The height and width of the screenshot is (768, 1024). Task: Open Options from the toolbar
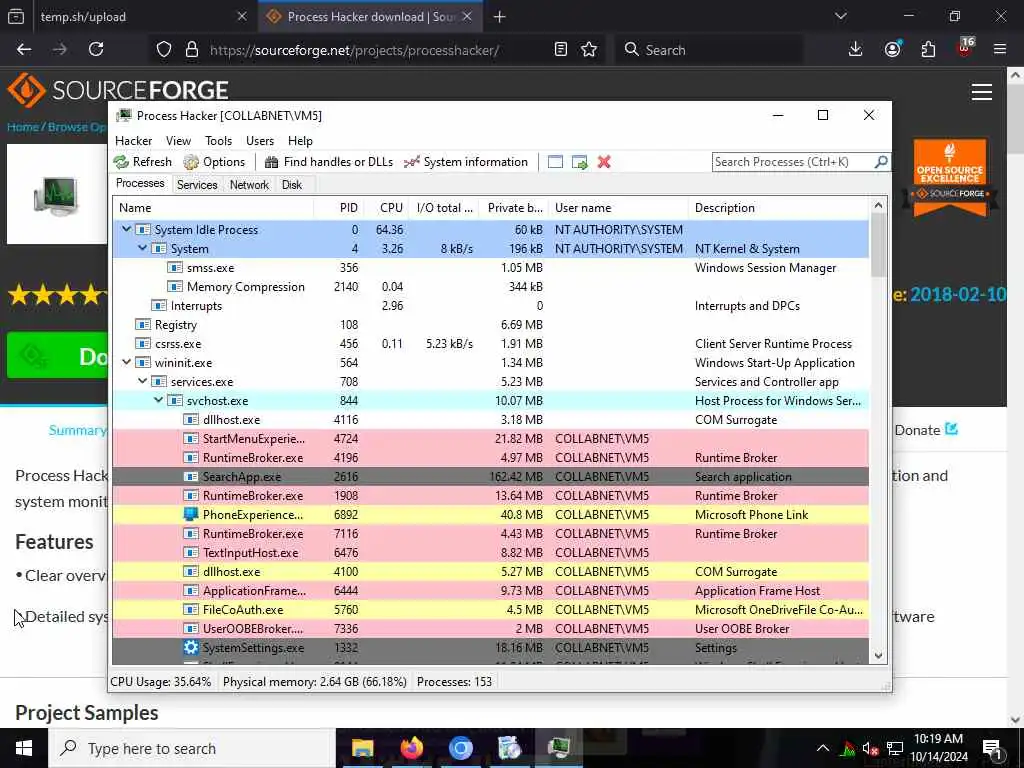(214, 162)
